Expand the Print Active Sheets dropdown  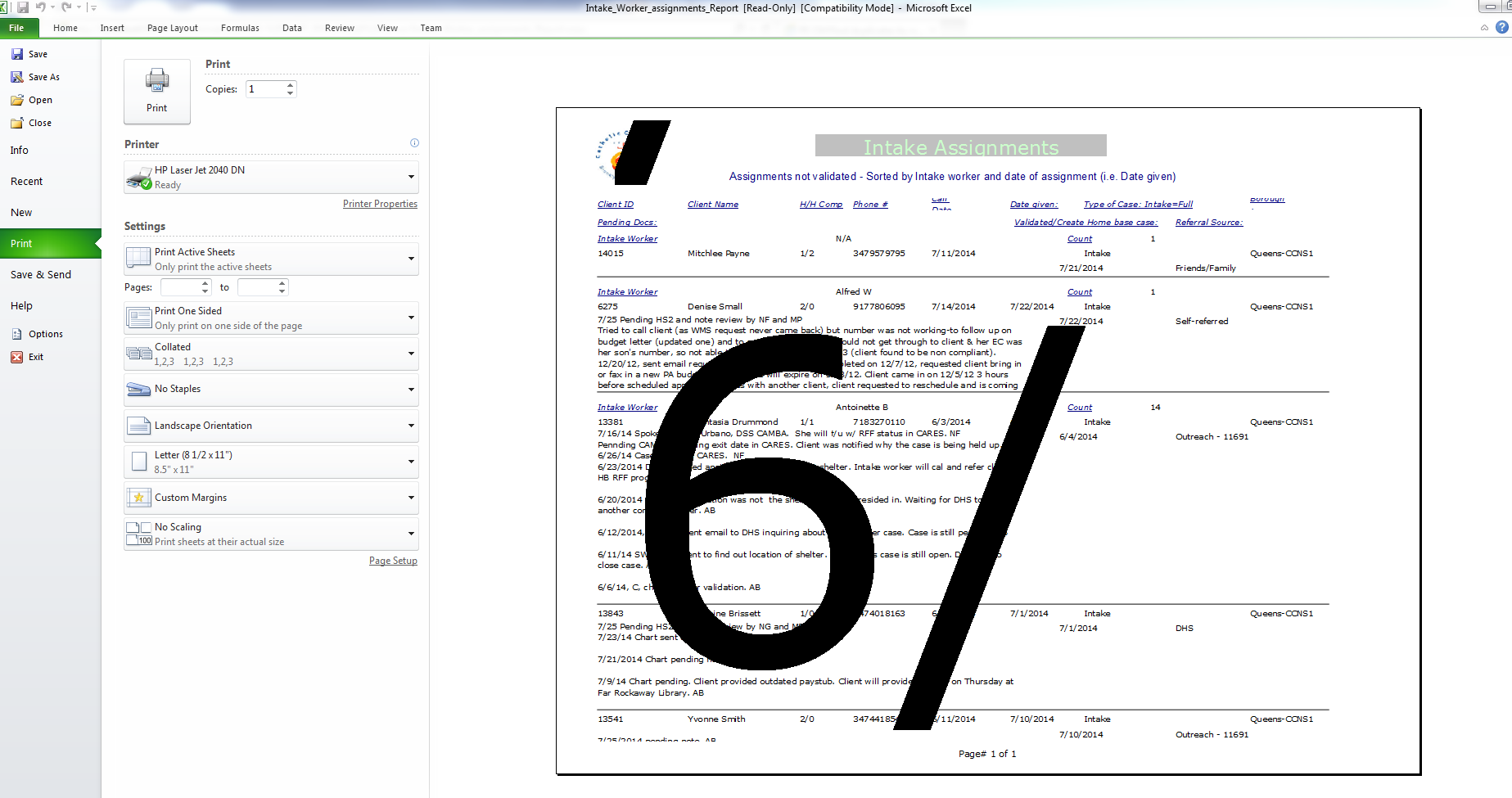pos(271,259)
